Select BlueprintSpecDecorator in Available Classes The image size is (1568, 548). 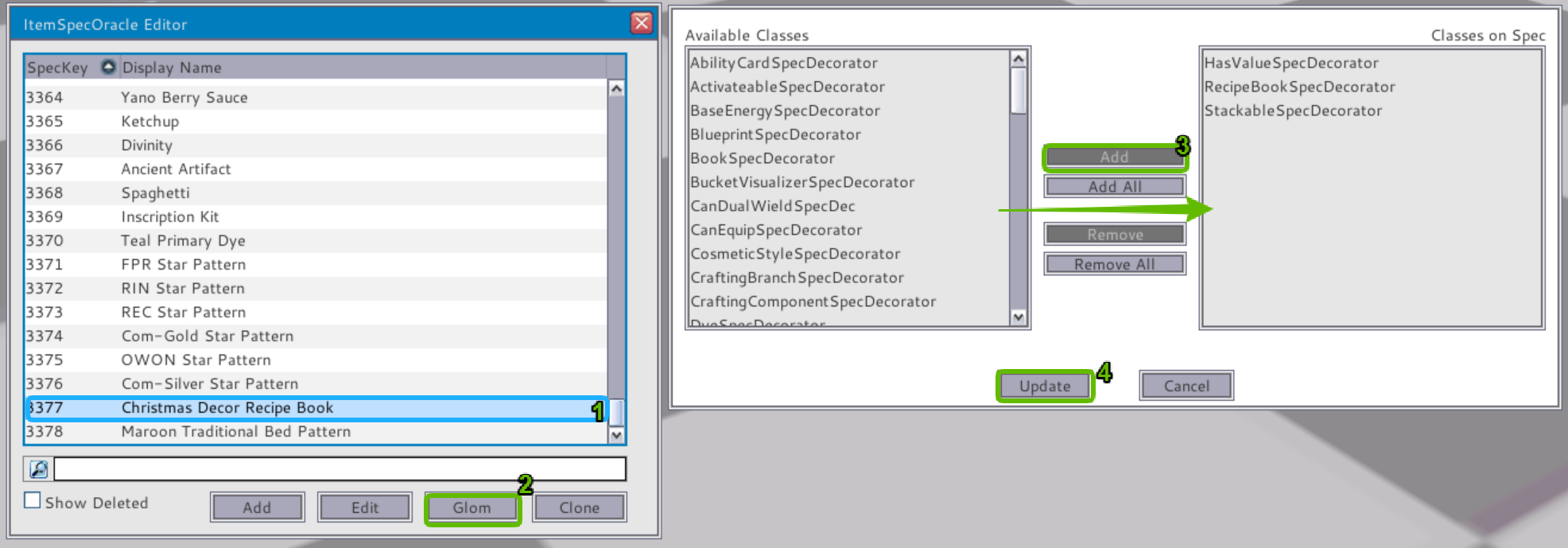[775, 134]
